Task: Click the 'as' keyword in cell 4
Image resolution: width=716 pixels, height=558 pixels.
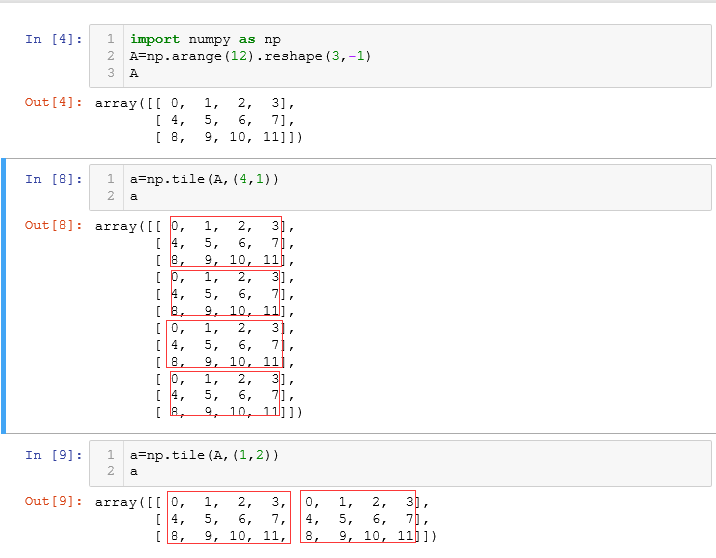Action: pos(247,40)
